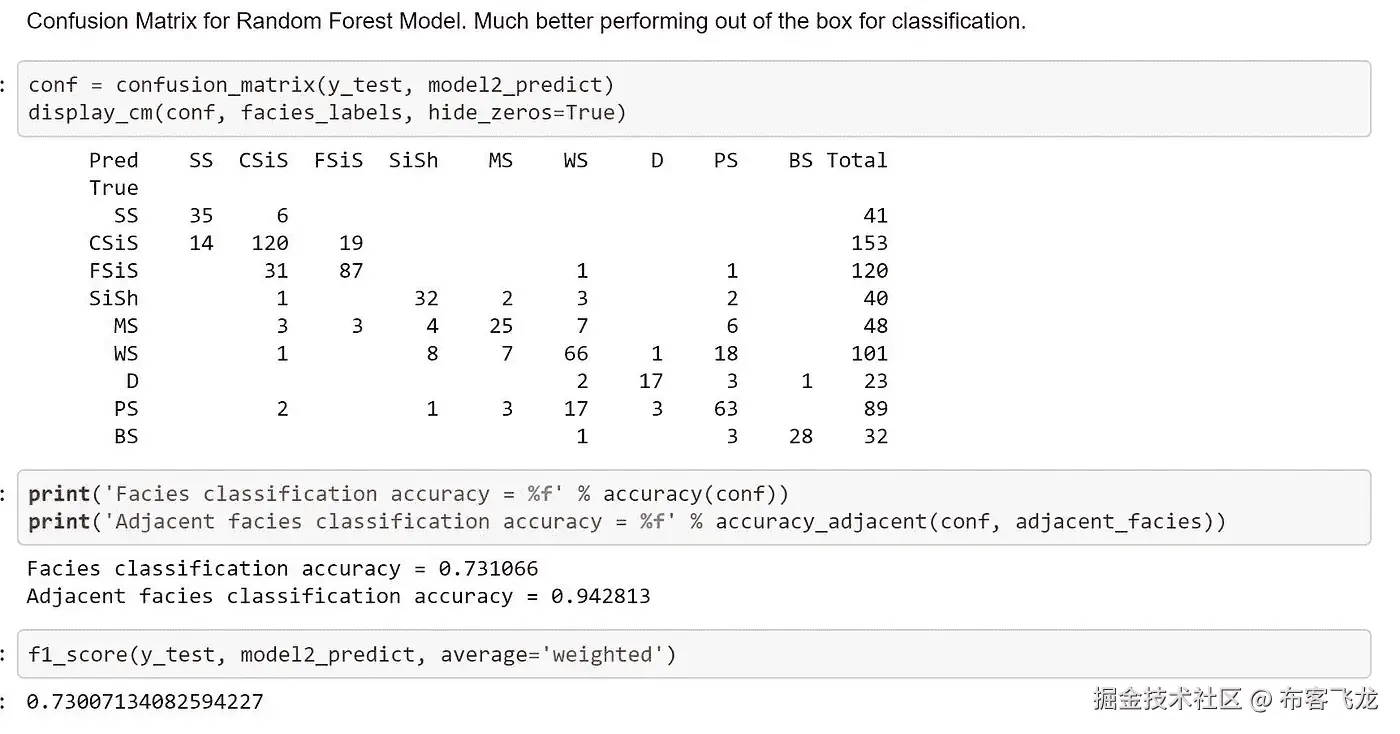The width and height of the screenshot is (1400, 734).
Task: Click the Total column header
Action: coord(857,160)
